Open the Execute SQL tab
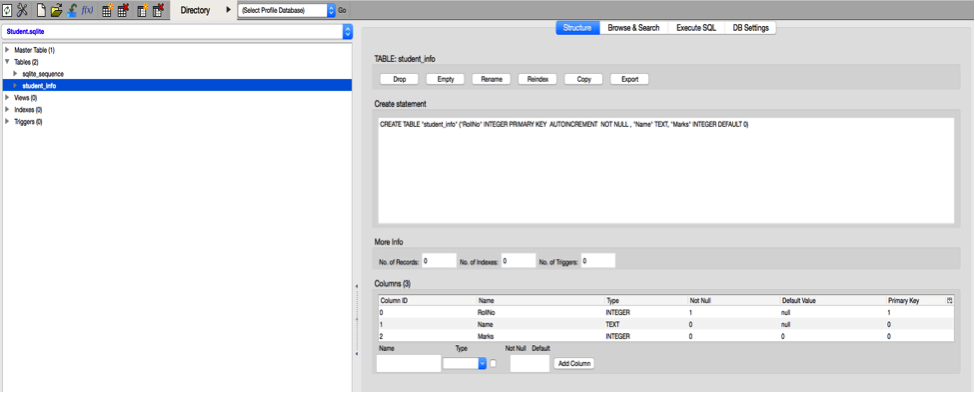Screen dimensions: 975x393 [696, 28]
